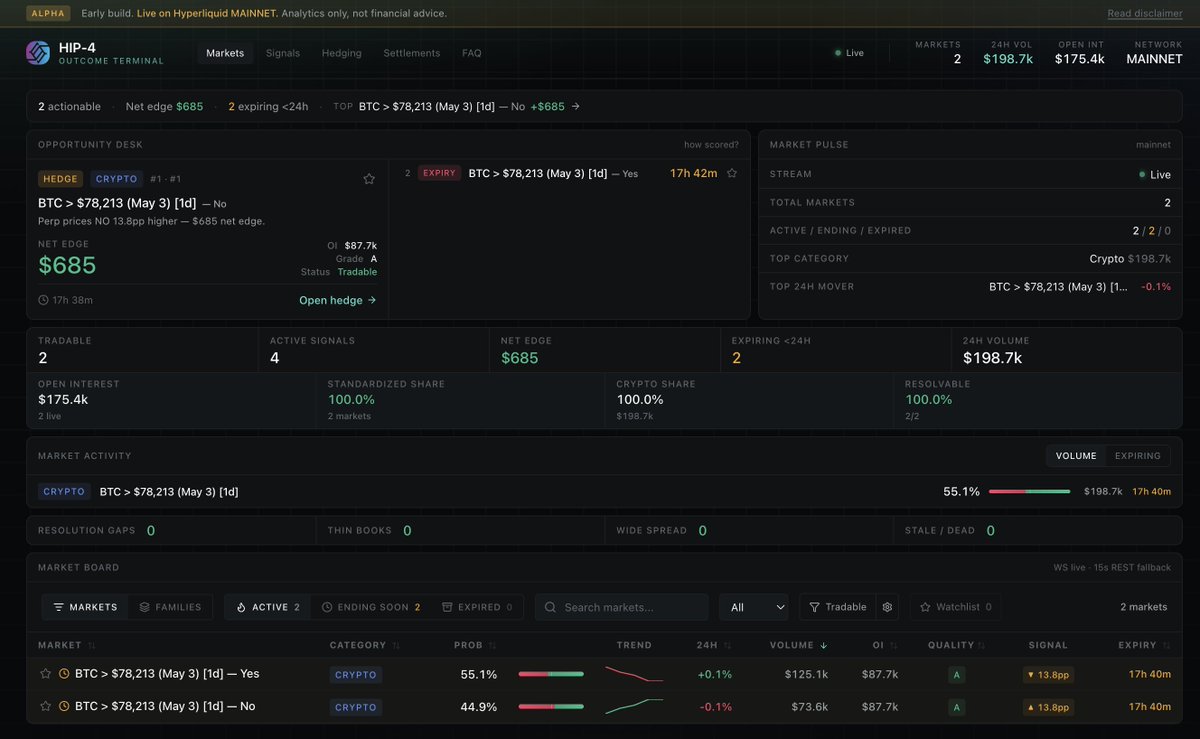This screenshot has width=1200, height=739.
Task: Star the EXPIRY opportunity row
Action: [732, 173]
